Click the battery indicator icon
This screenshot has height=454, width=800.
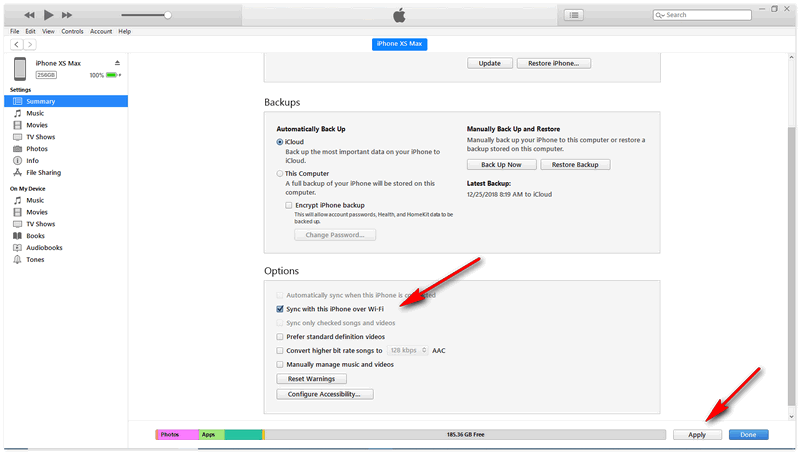tap(112, 75)
